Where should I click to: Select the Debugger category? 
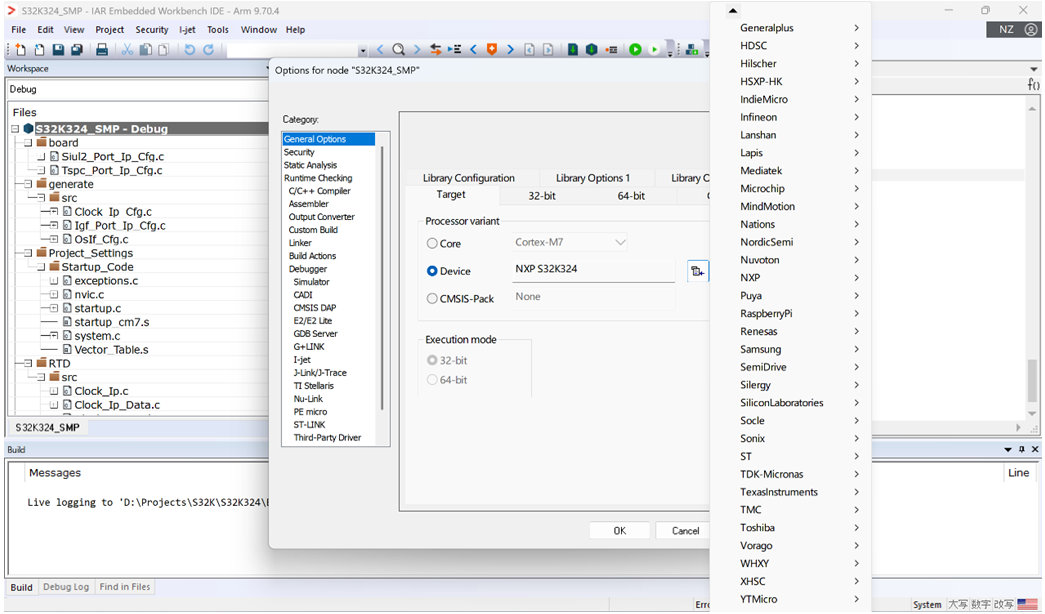pyautogui.click(x=308, y=269)
